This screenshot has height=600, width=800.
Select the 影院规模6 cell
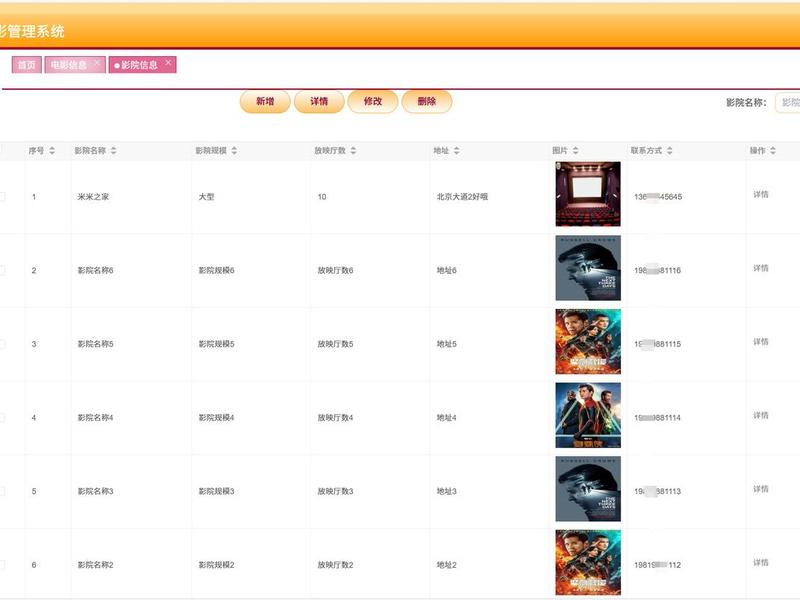click(216, 270)
